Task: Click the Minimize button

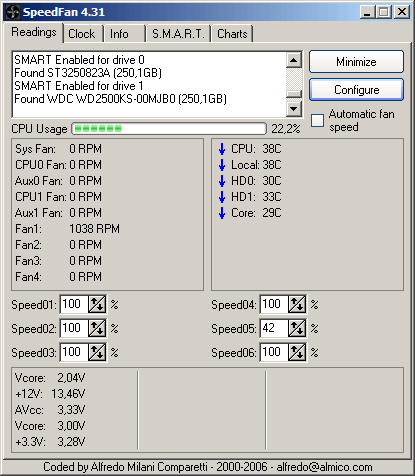Action: click(x=356, y=62)
